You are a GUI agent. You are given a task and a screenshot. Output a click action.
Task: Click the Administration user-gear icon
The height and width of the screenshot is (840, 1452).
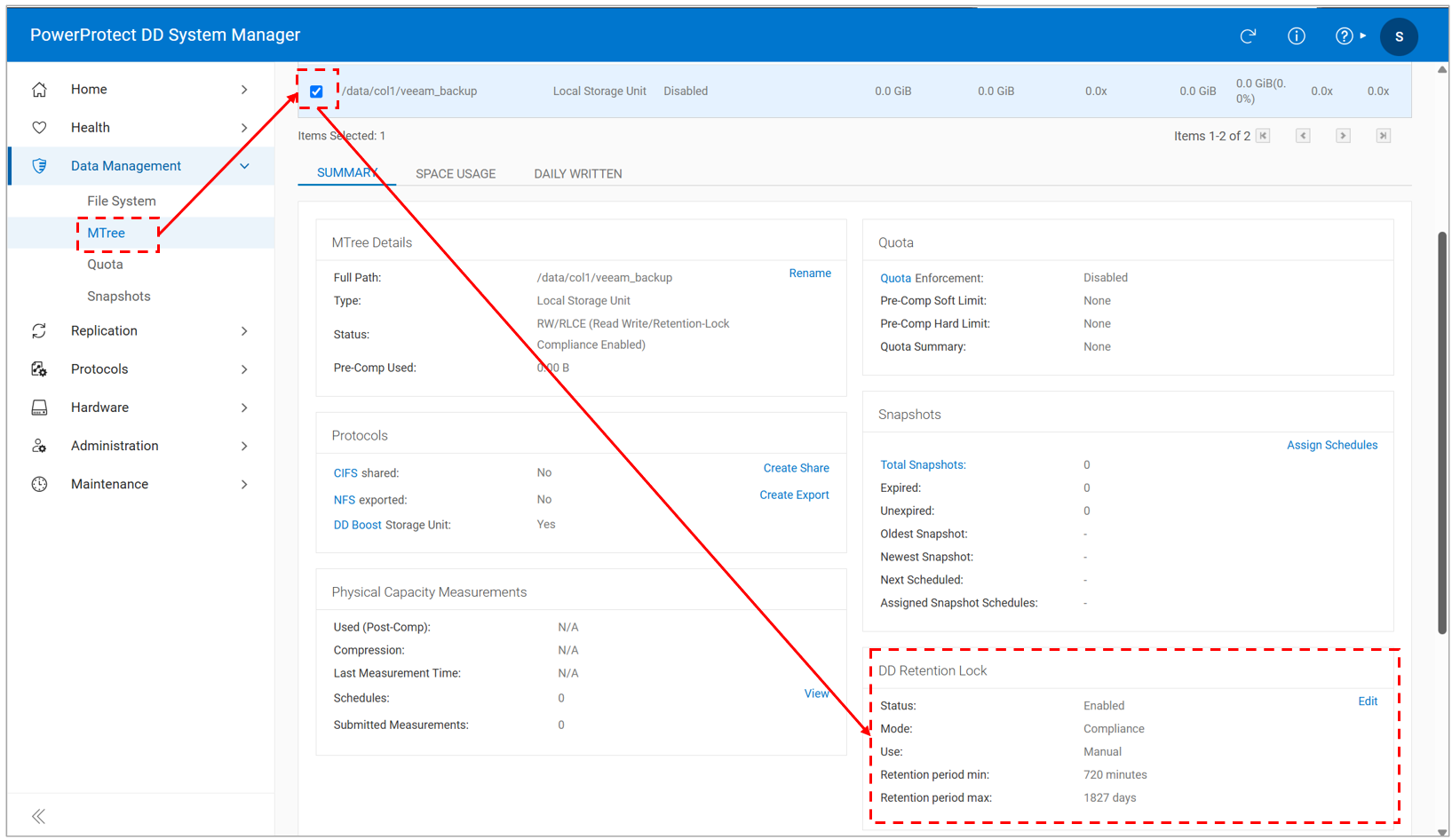tap(39, 446)
